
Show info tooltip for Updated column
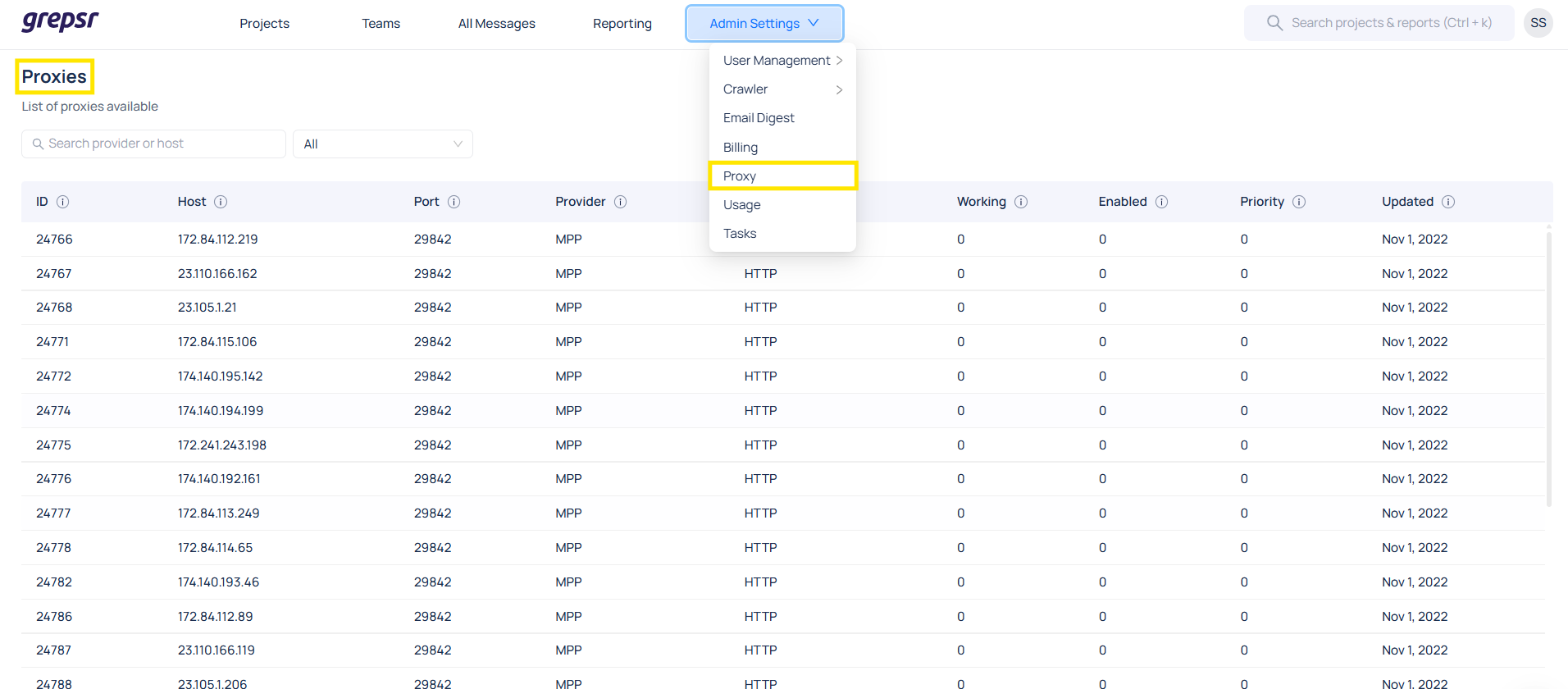(x=1448, y=202)
